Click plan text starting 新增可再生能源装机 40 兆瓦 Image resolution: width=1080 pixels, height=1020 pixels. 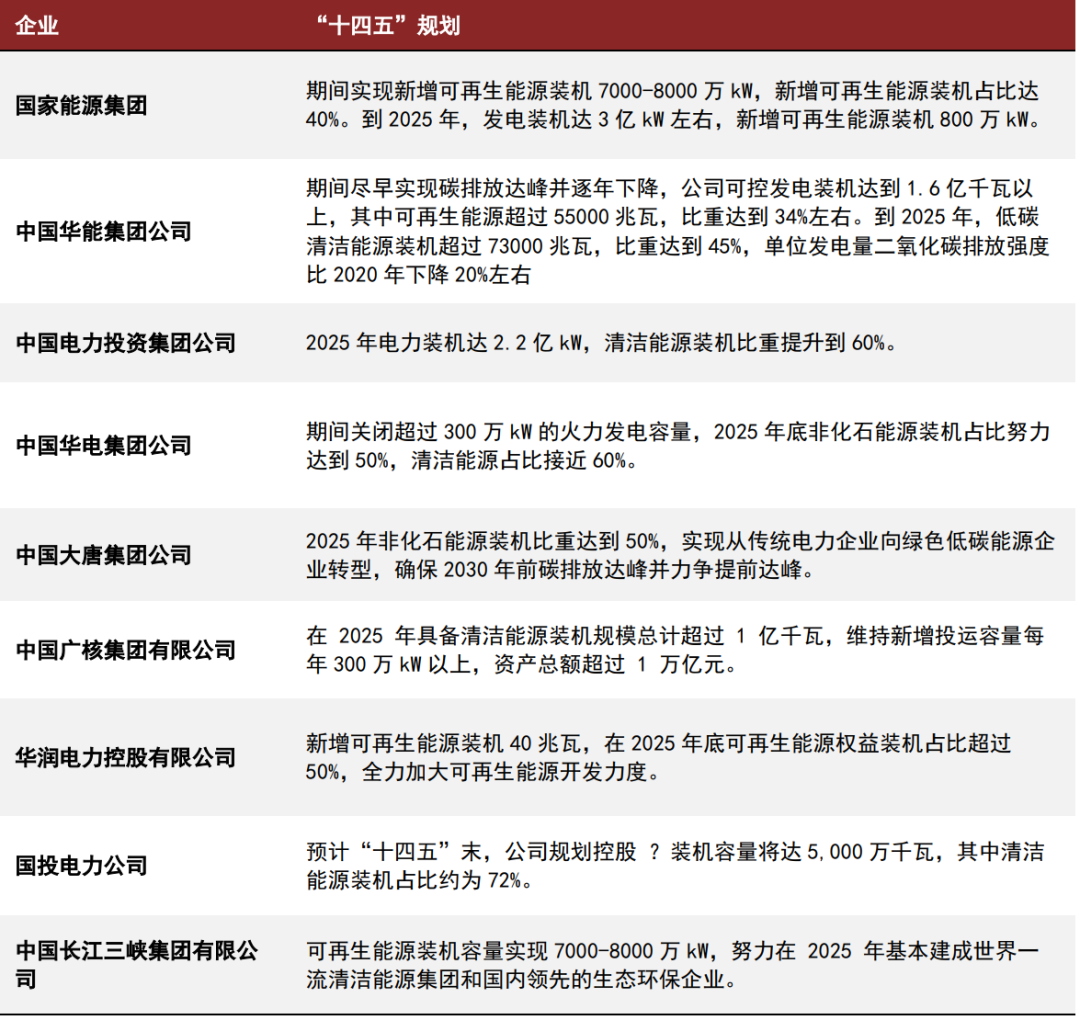[x=658, y=758]
